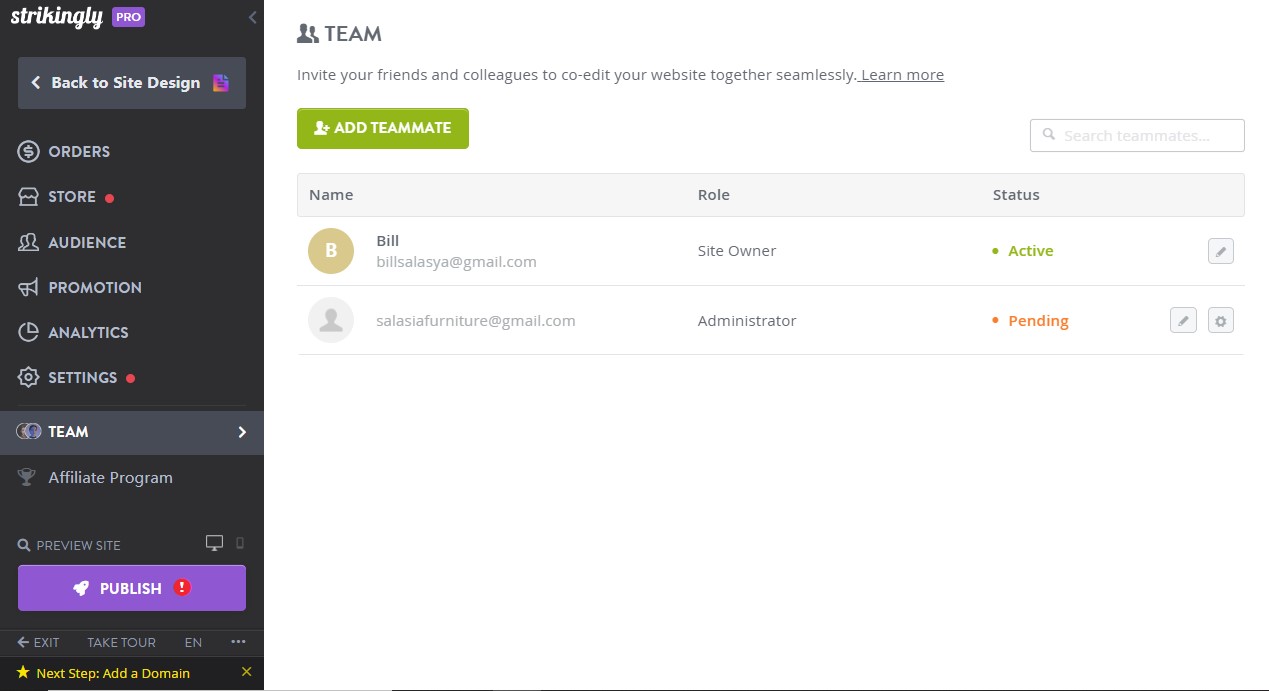
Task: Click the Add Teammate button
Action: [x=382, y=128]
